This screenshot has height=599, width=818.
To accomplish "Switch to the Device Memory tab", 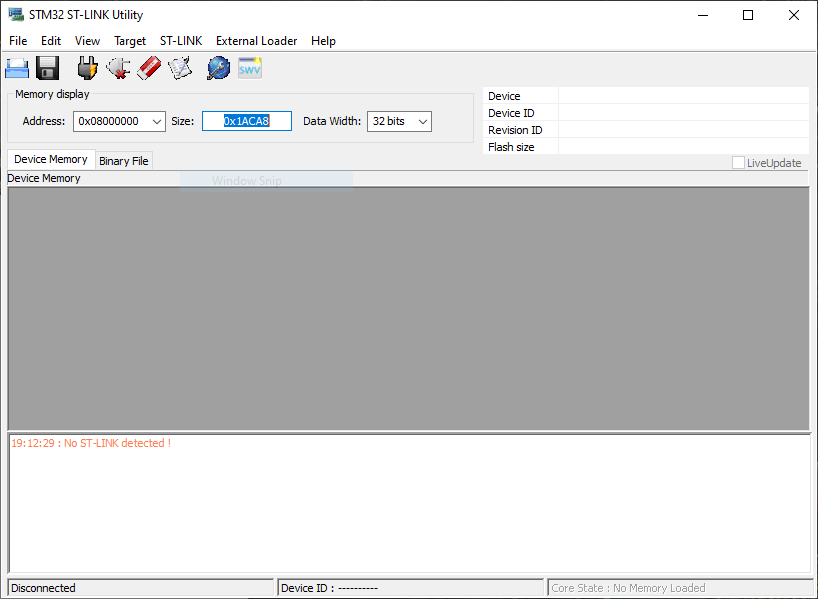I will [51, 159].
